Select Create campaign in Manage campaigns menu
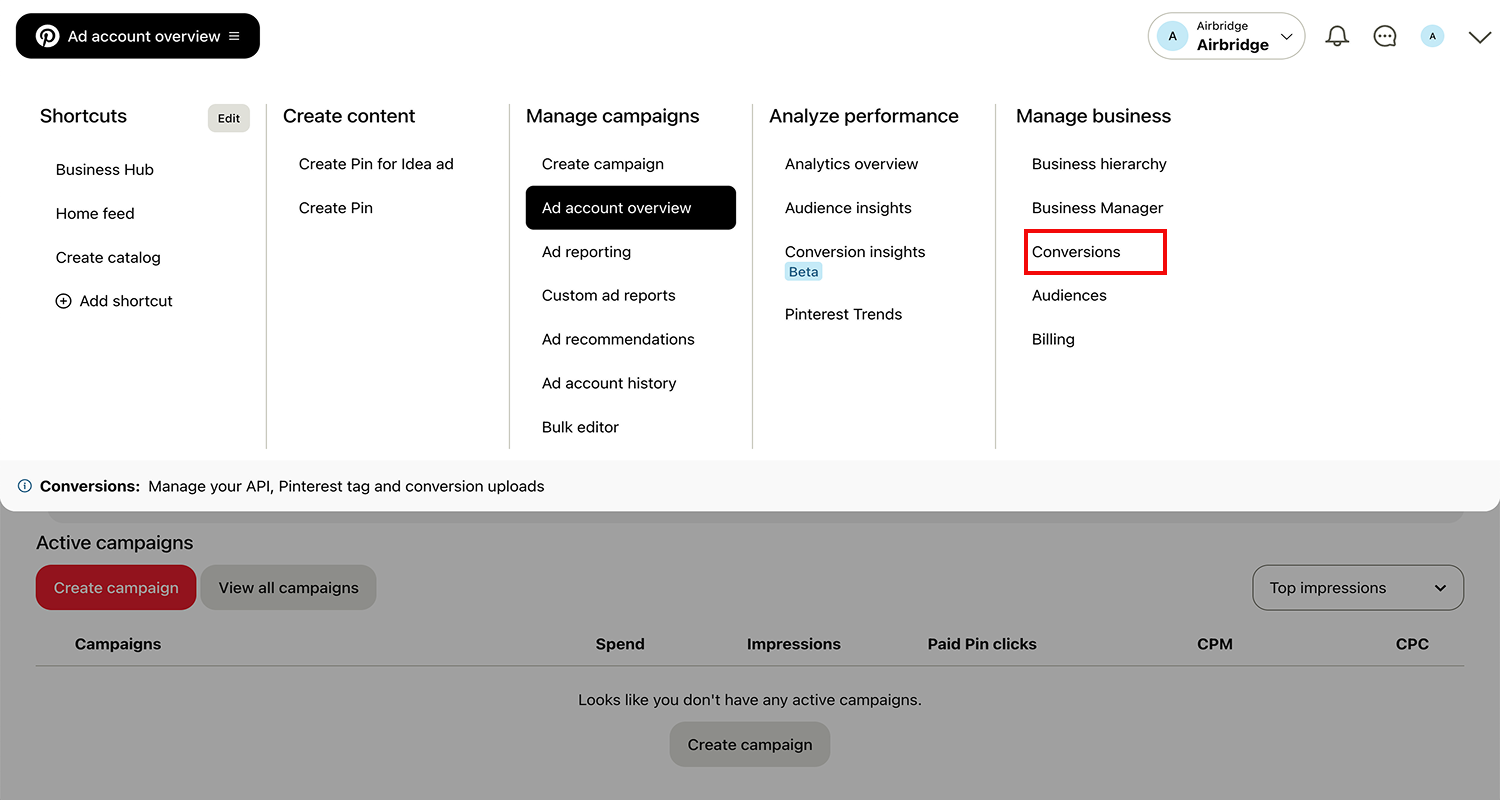This screenshot has width=1500, height=800. click(x=603, y=164)
